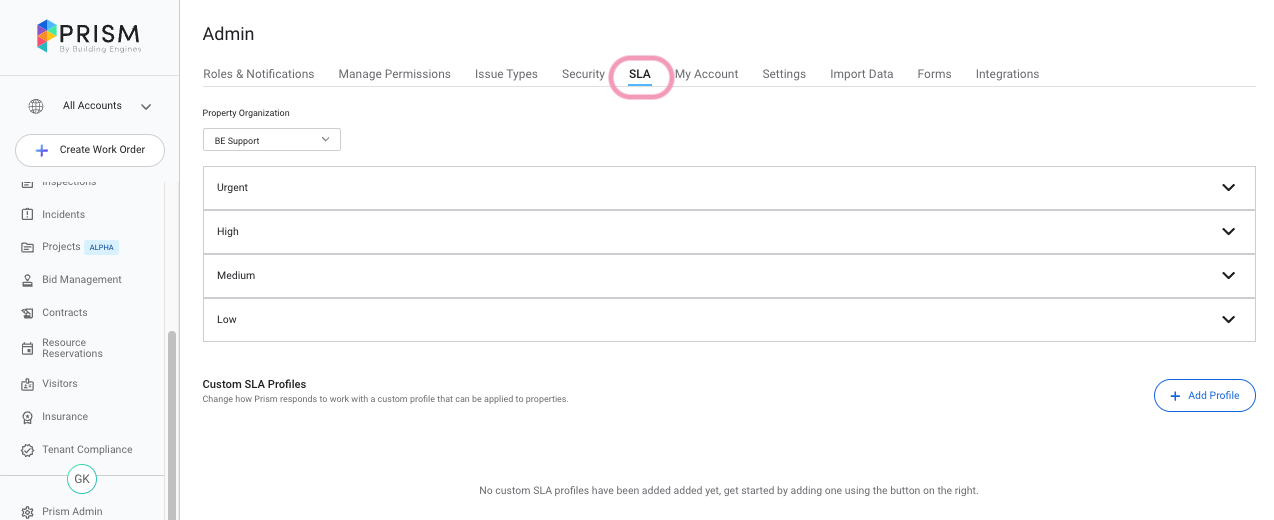Expand the Medium SLA chevron
The width and height of the screenshot is (1274, 520).
pos(1228,276)
